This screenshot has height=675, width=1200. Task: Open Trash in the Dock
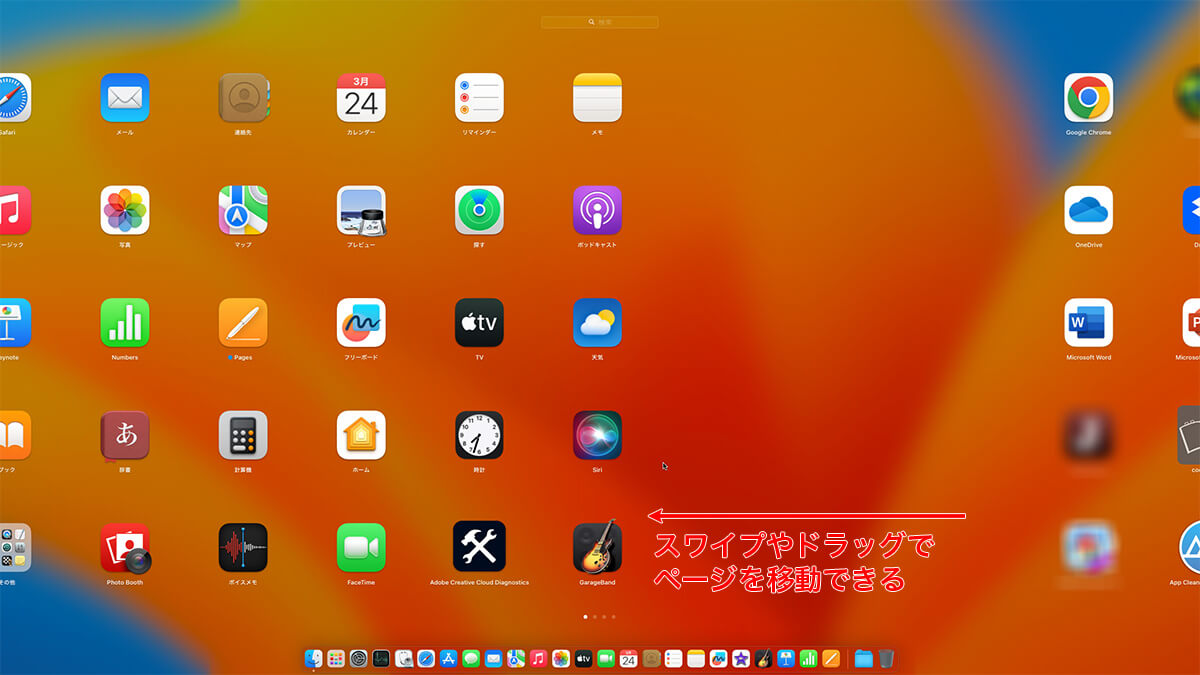coord(886,658)
